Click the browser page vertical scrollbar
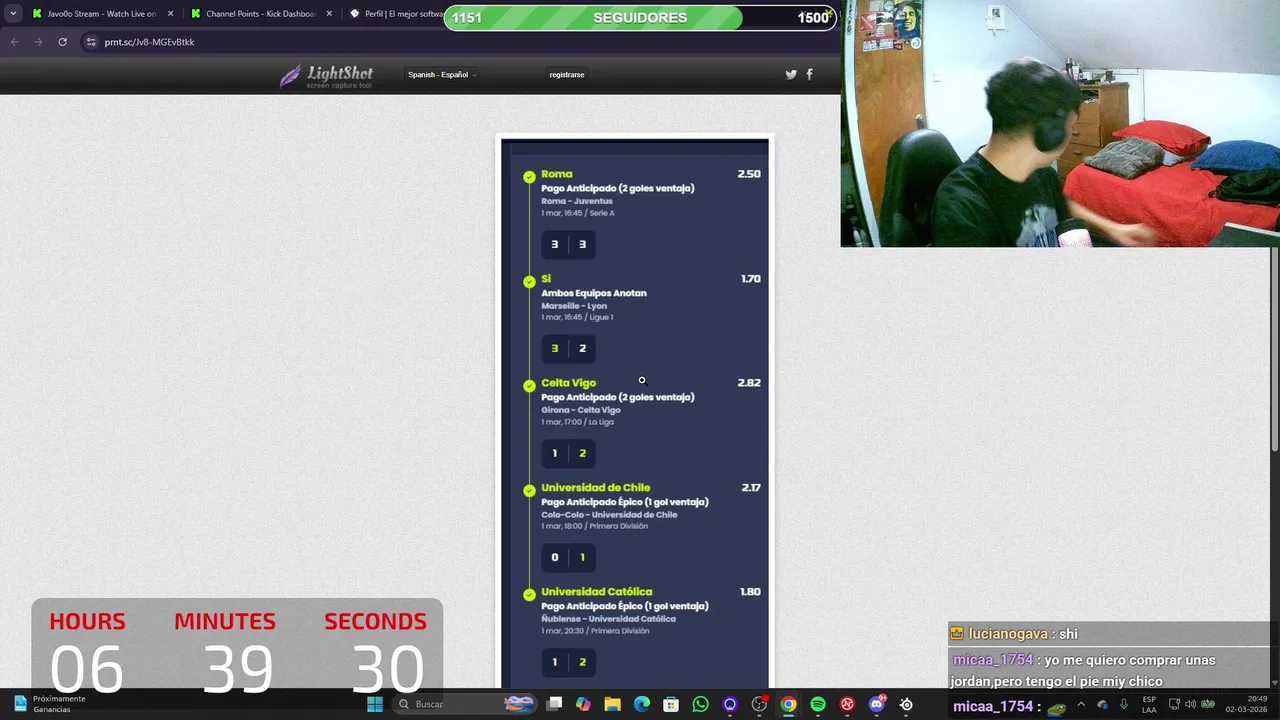The image size is (1280, 720). (x=1274, y=350)
